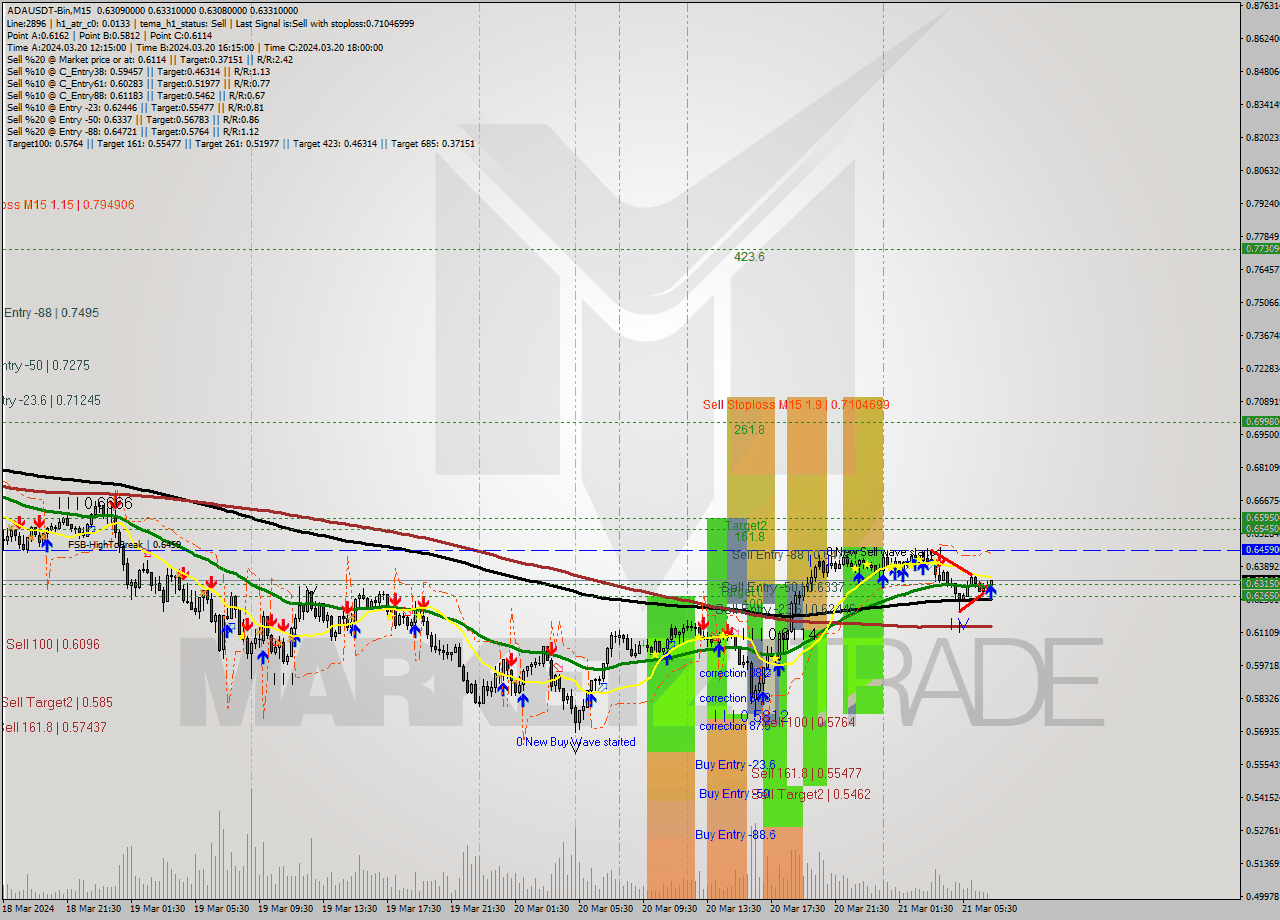
Task: Click the green 0.62650 price tag
Action: click(1260, 595)
